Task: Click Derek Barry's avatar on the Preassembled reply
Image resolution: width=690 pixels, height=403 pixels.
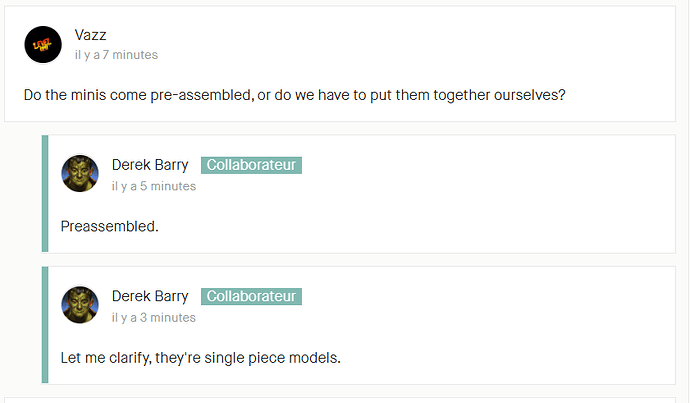Action: click(80, 173)
